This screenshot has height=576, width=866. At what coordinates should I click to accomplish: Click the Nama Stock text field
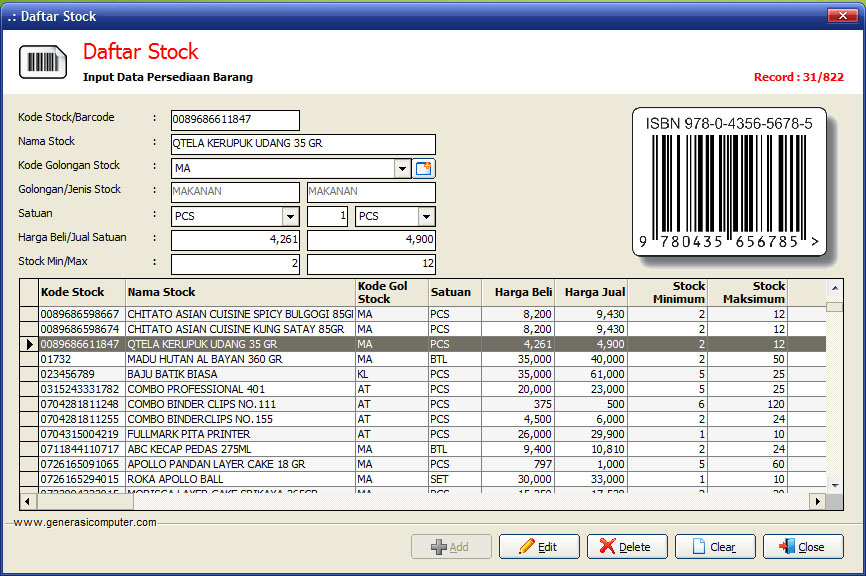[303, 144]
